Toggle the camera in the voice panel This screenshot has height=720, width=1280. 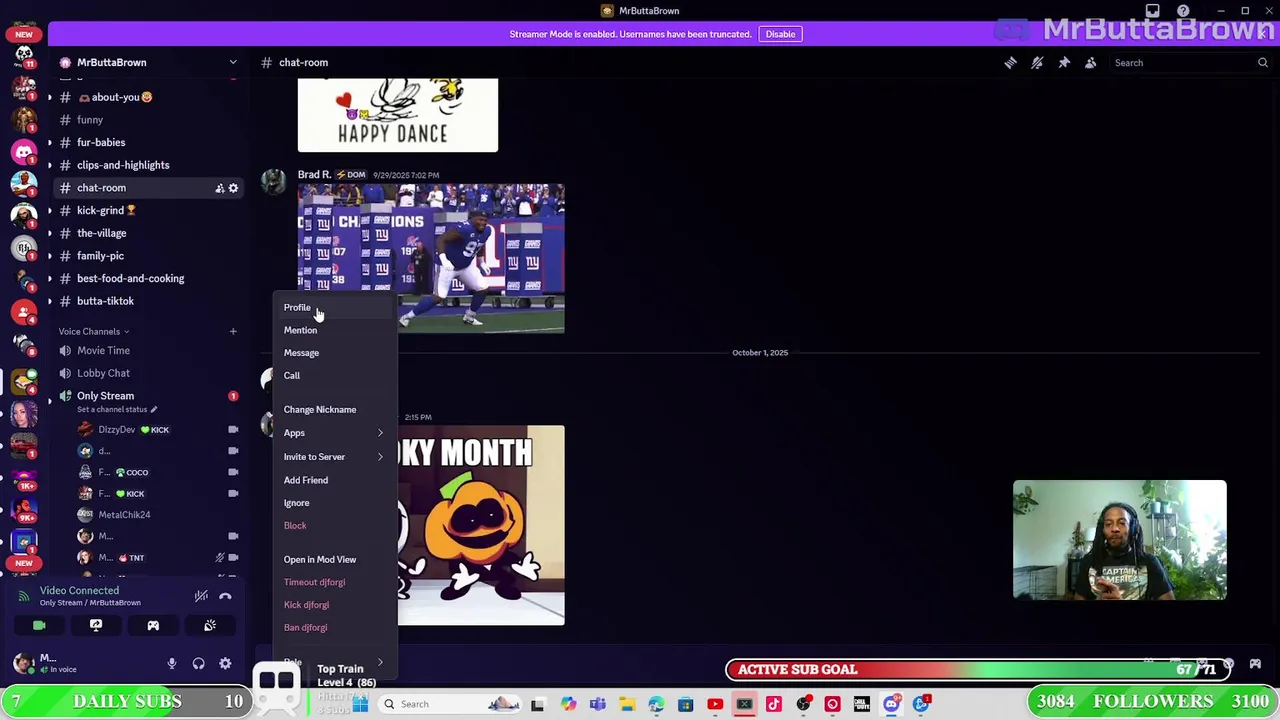(39, 626)
